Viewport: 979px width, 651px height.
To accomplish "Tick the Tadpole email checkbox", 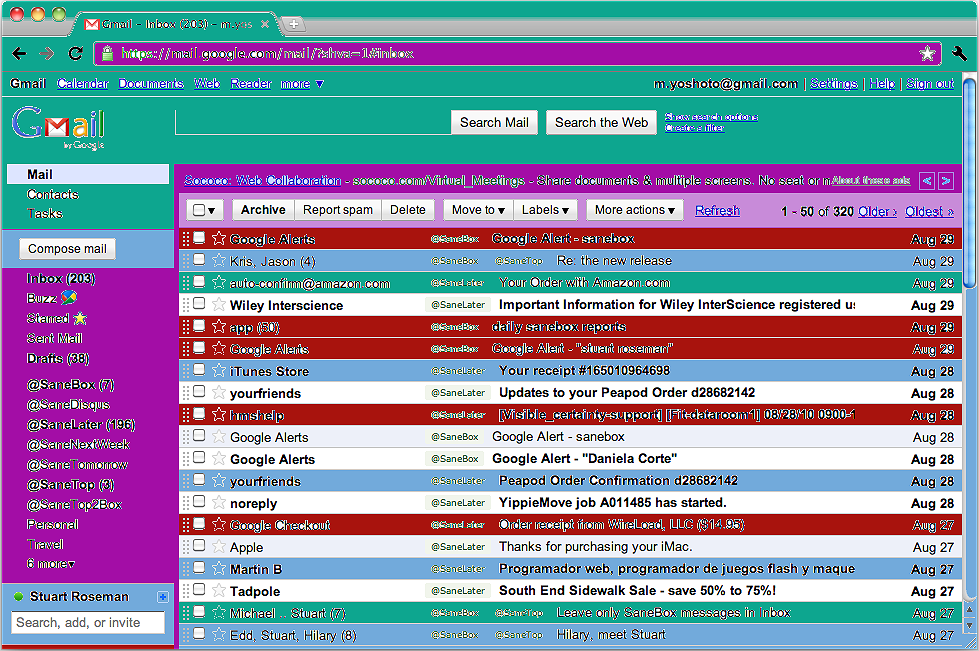I will point(199,589).
